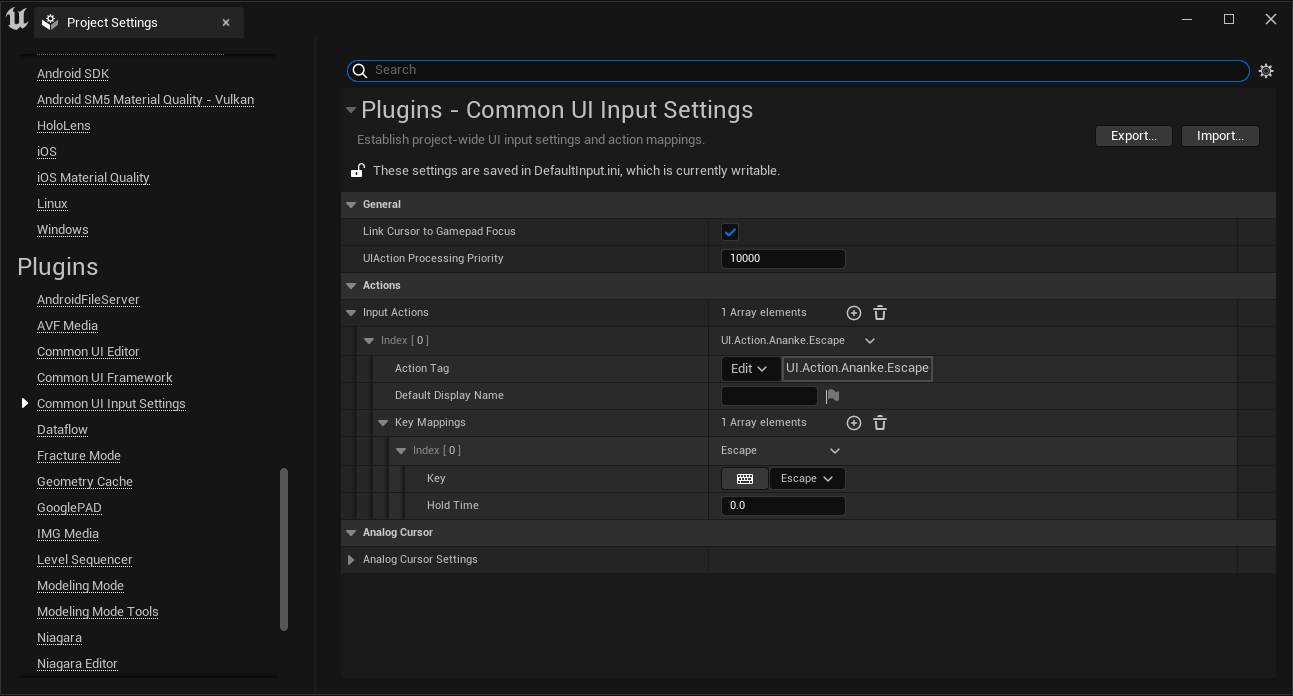Open the Niagara plugin settings
Viewport: 1293px width, 696px height.
click(x=59, y=638)
